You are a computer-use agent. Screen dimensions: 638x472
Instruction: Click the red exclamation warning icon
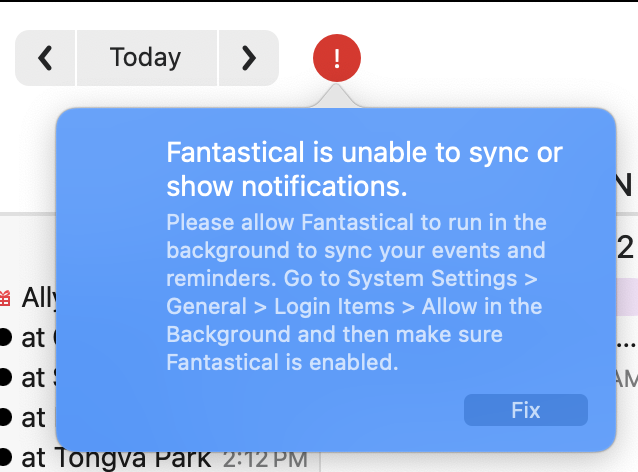point(337,58)
